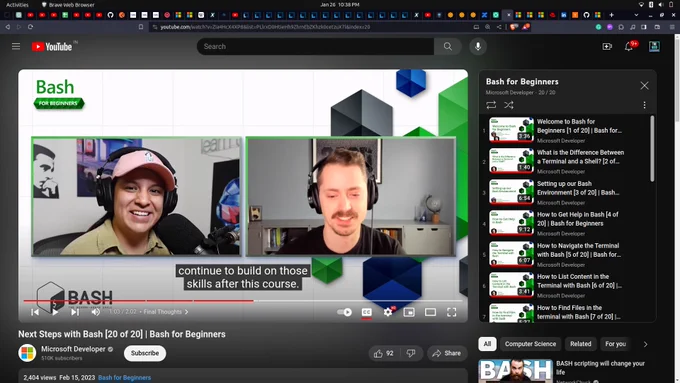Expand the Final Thoughts chapter chevron
680x383 pixels.
coord(186,312)
